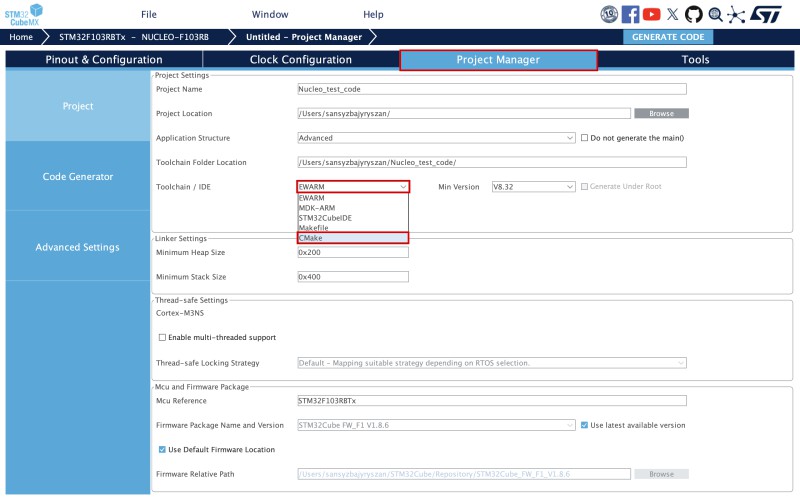Toggle Generate Under Root checkbox
Screen dimensions: 800x500
(584, 186)
